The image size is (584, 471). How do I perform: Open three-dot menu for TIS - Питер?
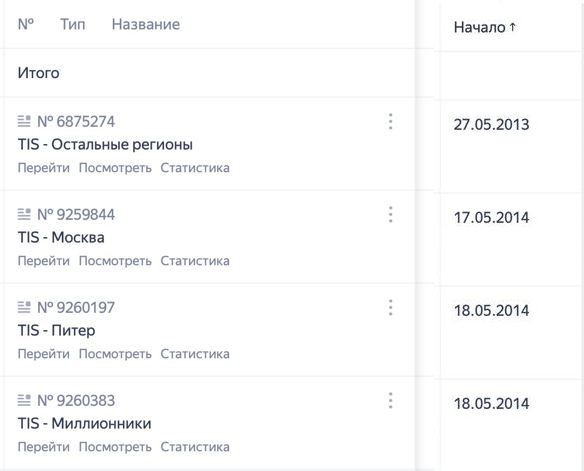click(390, 308)
